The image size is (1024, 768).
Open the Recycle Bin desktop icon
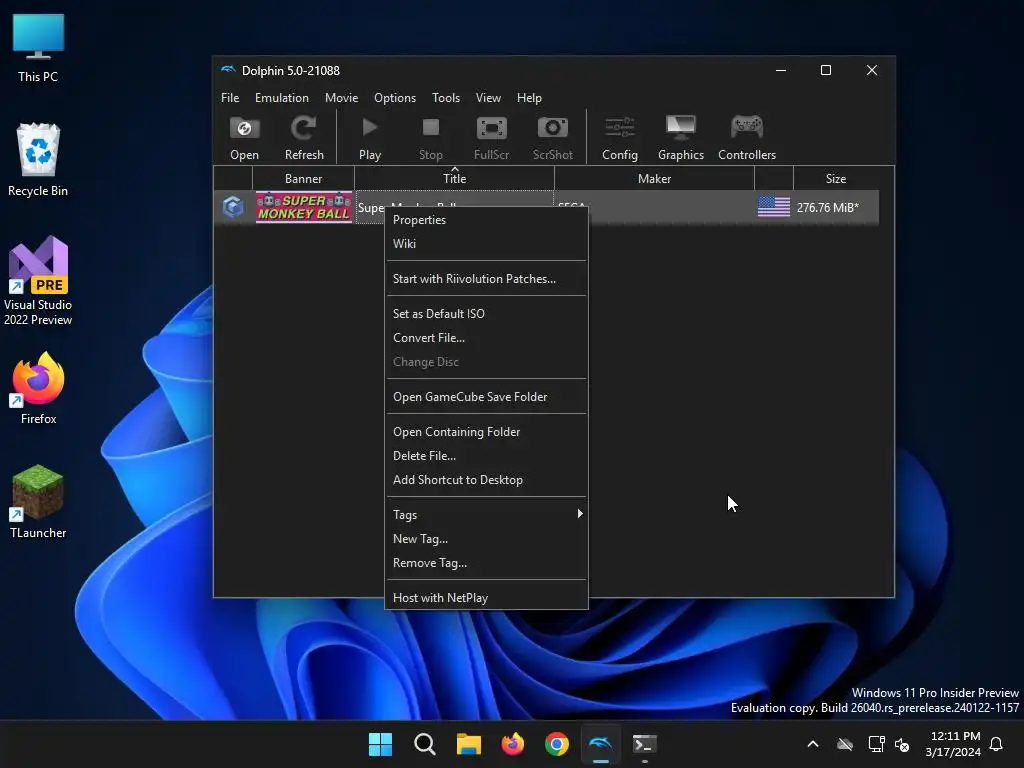pos(38,160)
